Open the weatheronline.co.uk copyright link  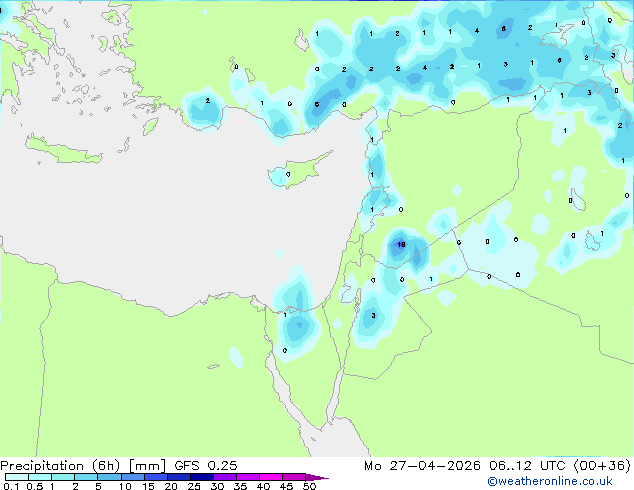549,481
